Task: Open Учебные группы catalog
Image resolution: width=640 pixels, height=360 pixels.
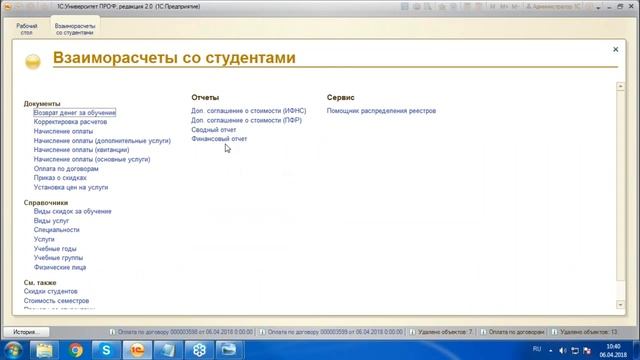Action: pos(58,258)
